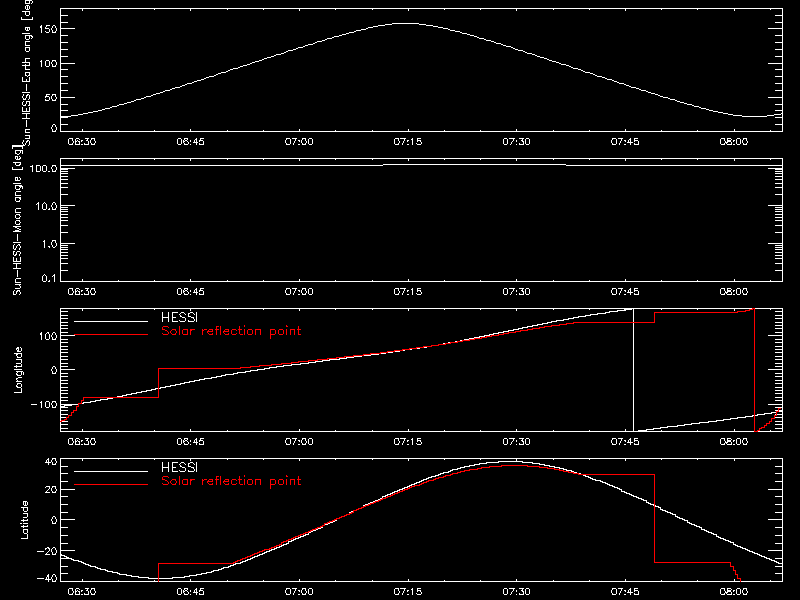
Task: Click the 07:00 time label under Moon angle plot
Action: coord(299,291)
